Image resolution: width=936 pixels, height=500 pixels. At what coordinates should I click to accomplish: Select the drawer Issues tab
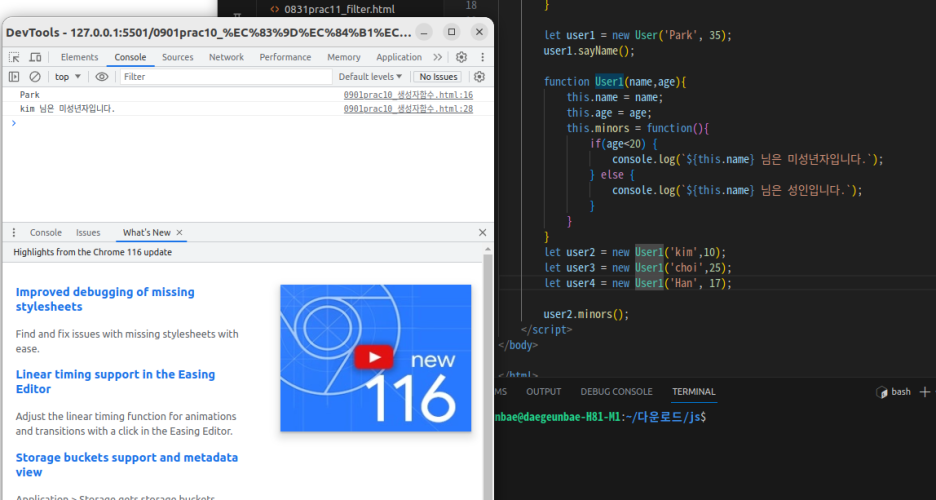click(88, 233)
